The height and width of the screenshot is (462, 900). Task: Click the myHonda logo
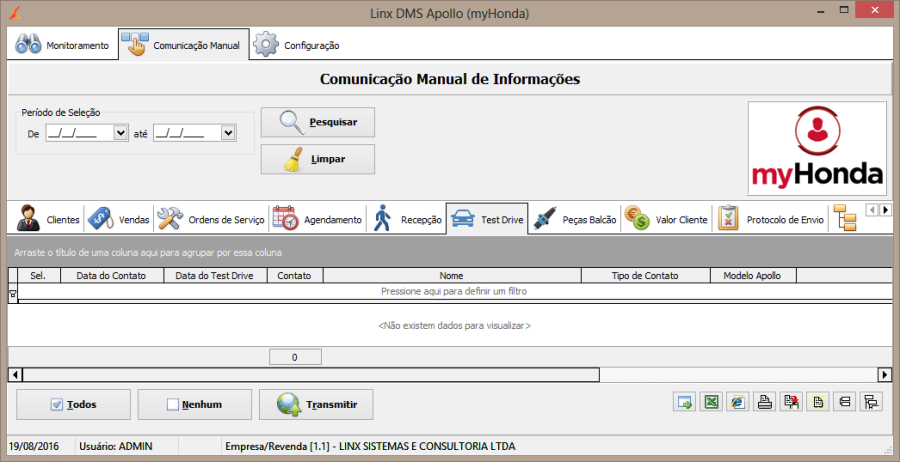[x=817, y=148]
